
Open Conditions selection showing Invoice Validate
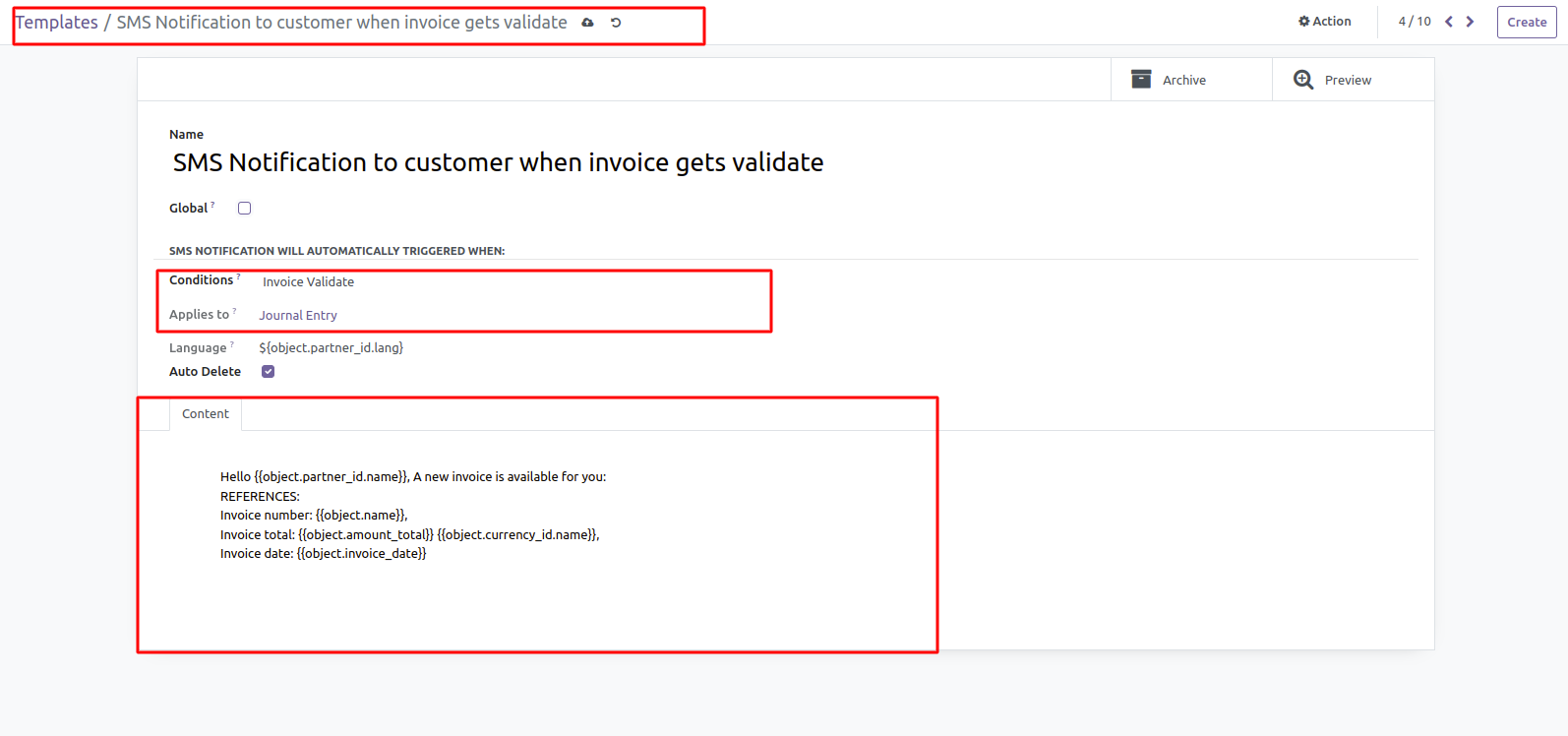tap(308, 282)
